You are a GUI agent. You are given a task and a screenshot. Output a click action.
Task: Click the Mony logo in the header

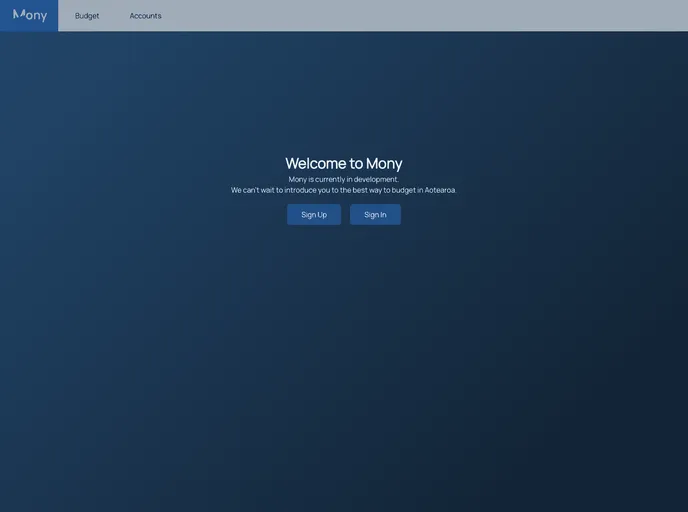coord(29,15)
